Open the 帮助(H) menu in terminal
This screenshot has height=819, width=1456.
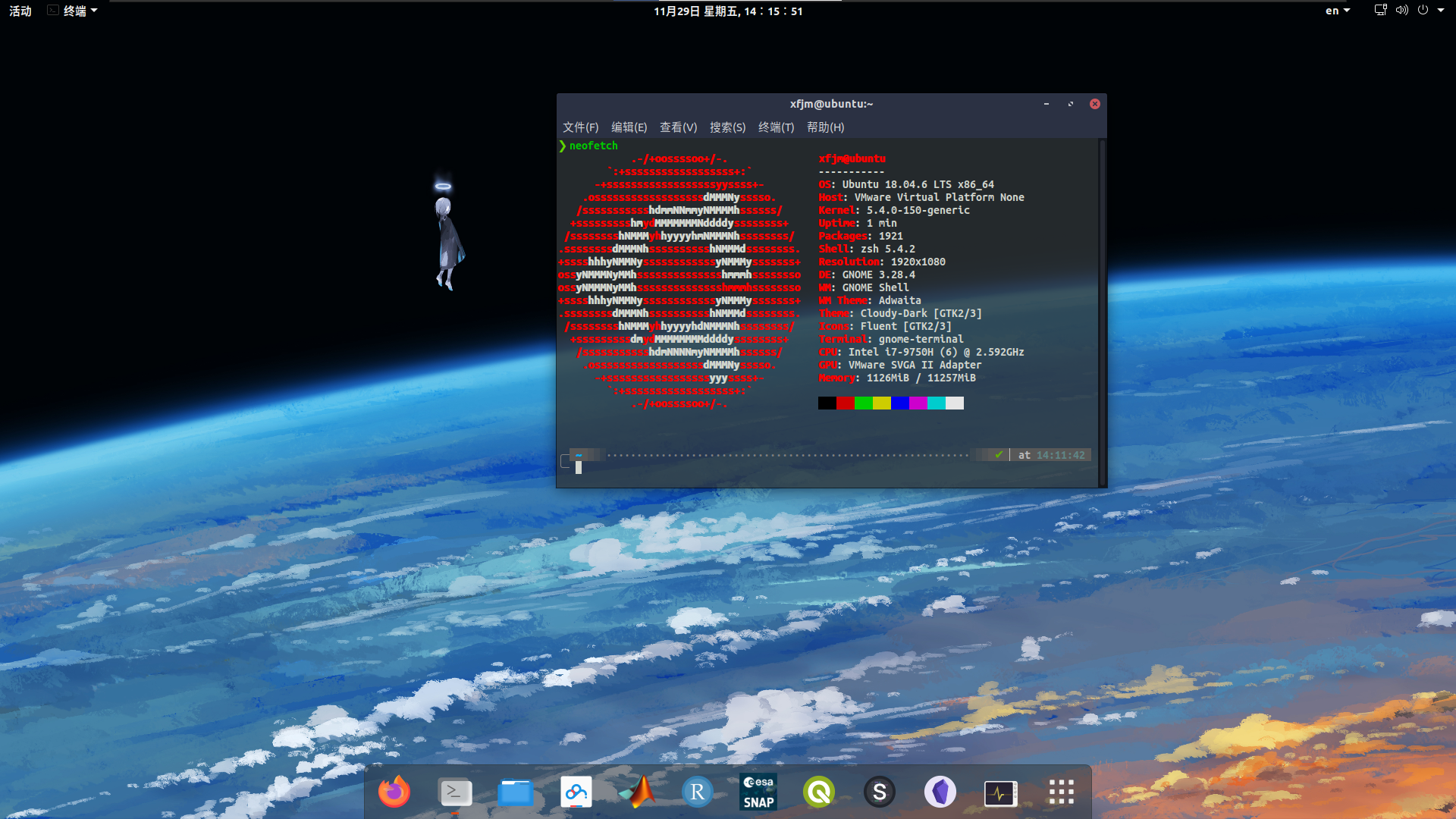826,127
